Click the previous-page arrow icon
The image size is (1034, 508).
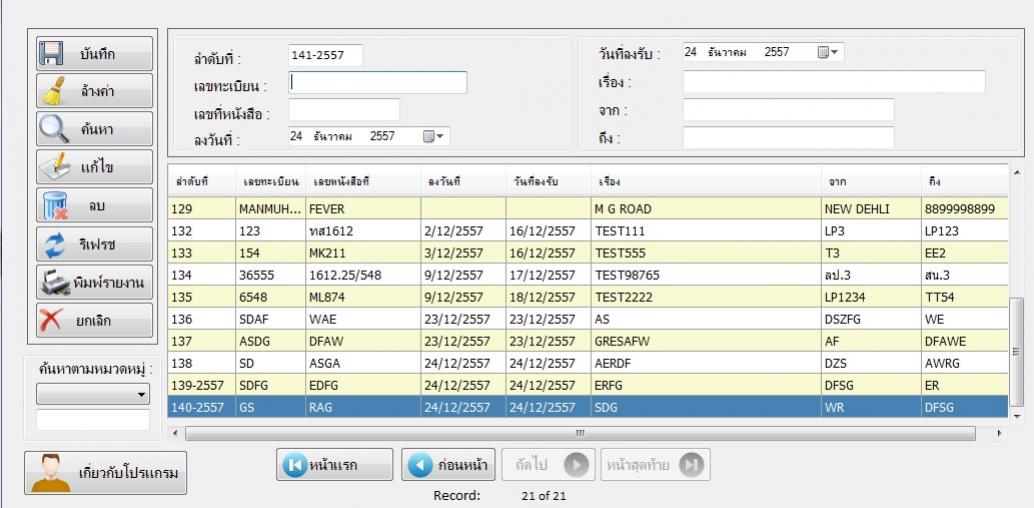point(419,465)
